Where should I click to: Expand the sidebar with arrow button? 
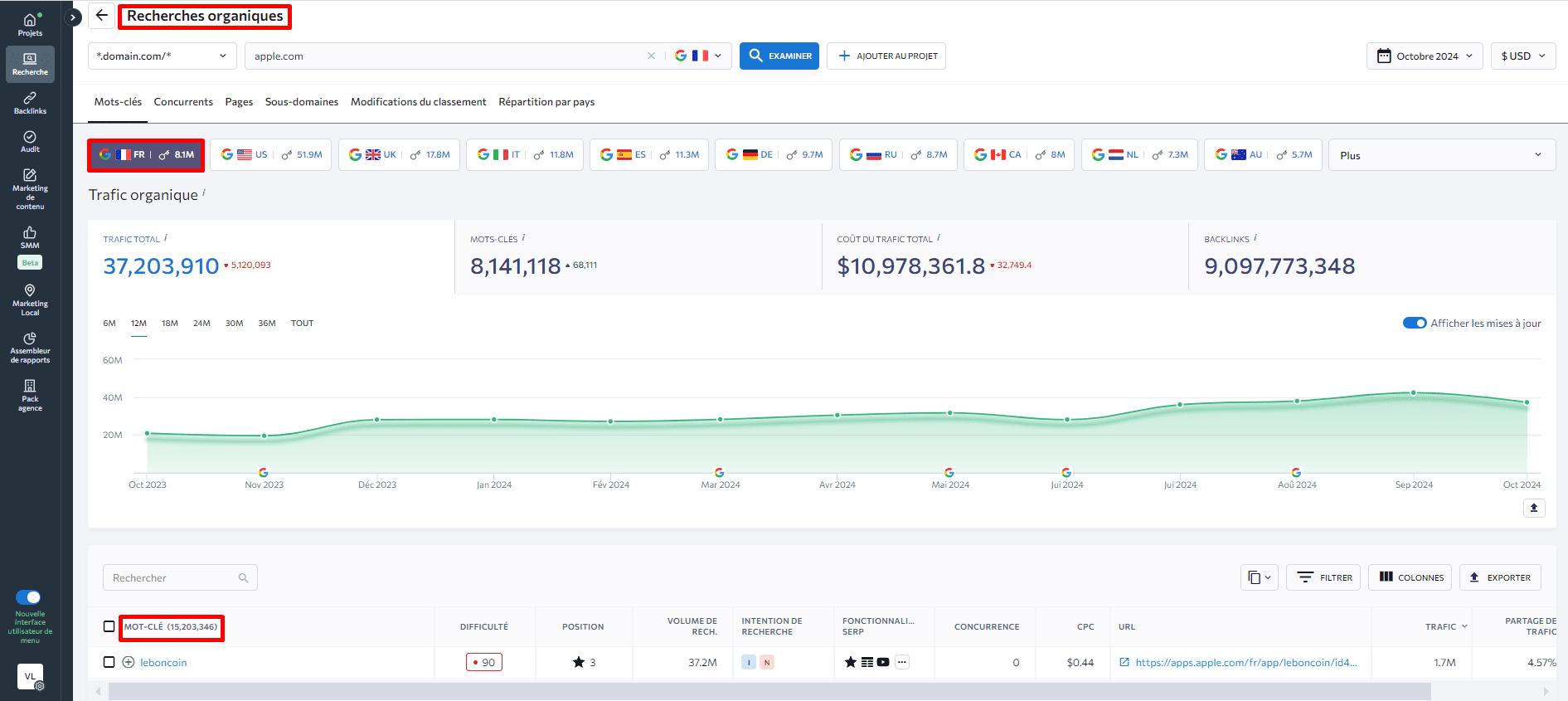pyautogui.click(x=73, y=17)
